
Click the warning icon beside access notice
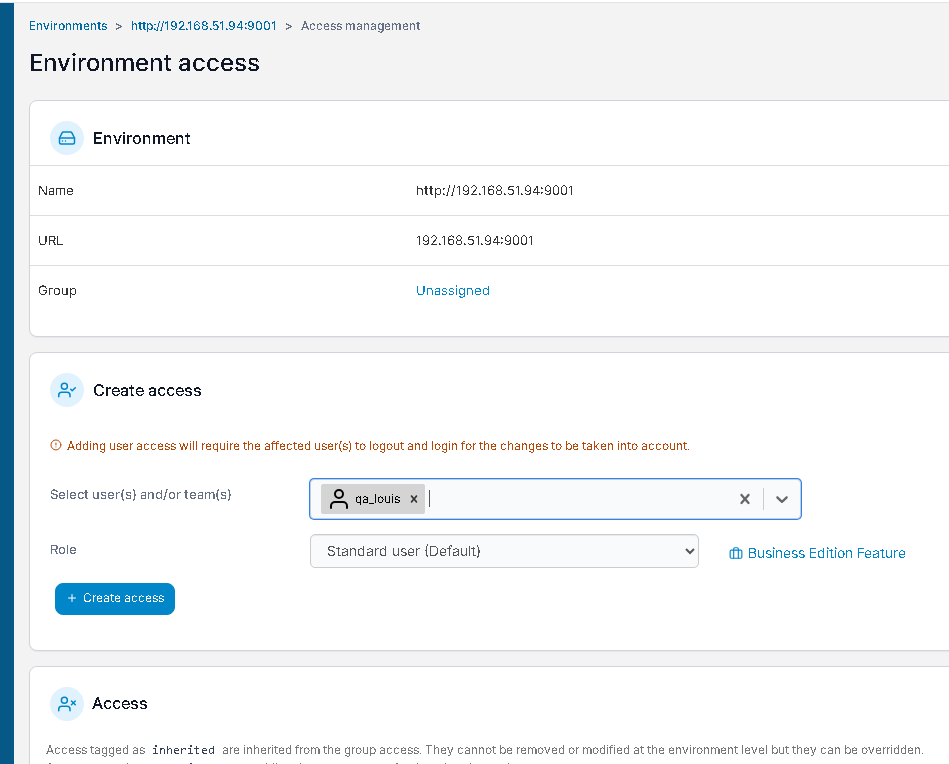pyautogui.click(x=56, y=446)
